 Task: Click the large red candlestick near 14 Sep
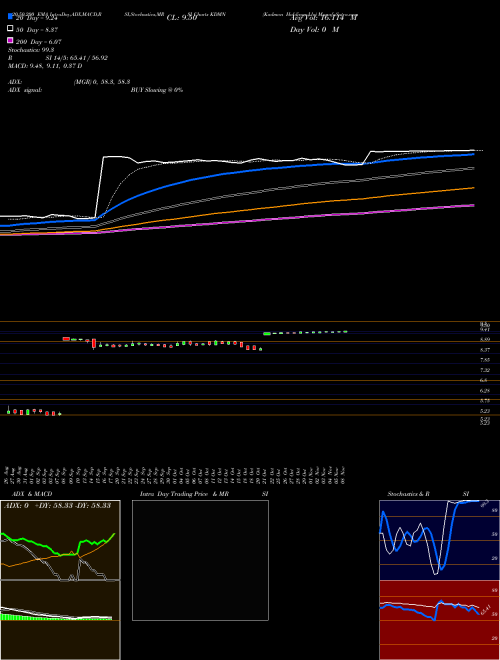(x=94, y=343)
